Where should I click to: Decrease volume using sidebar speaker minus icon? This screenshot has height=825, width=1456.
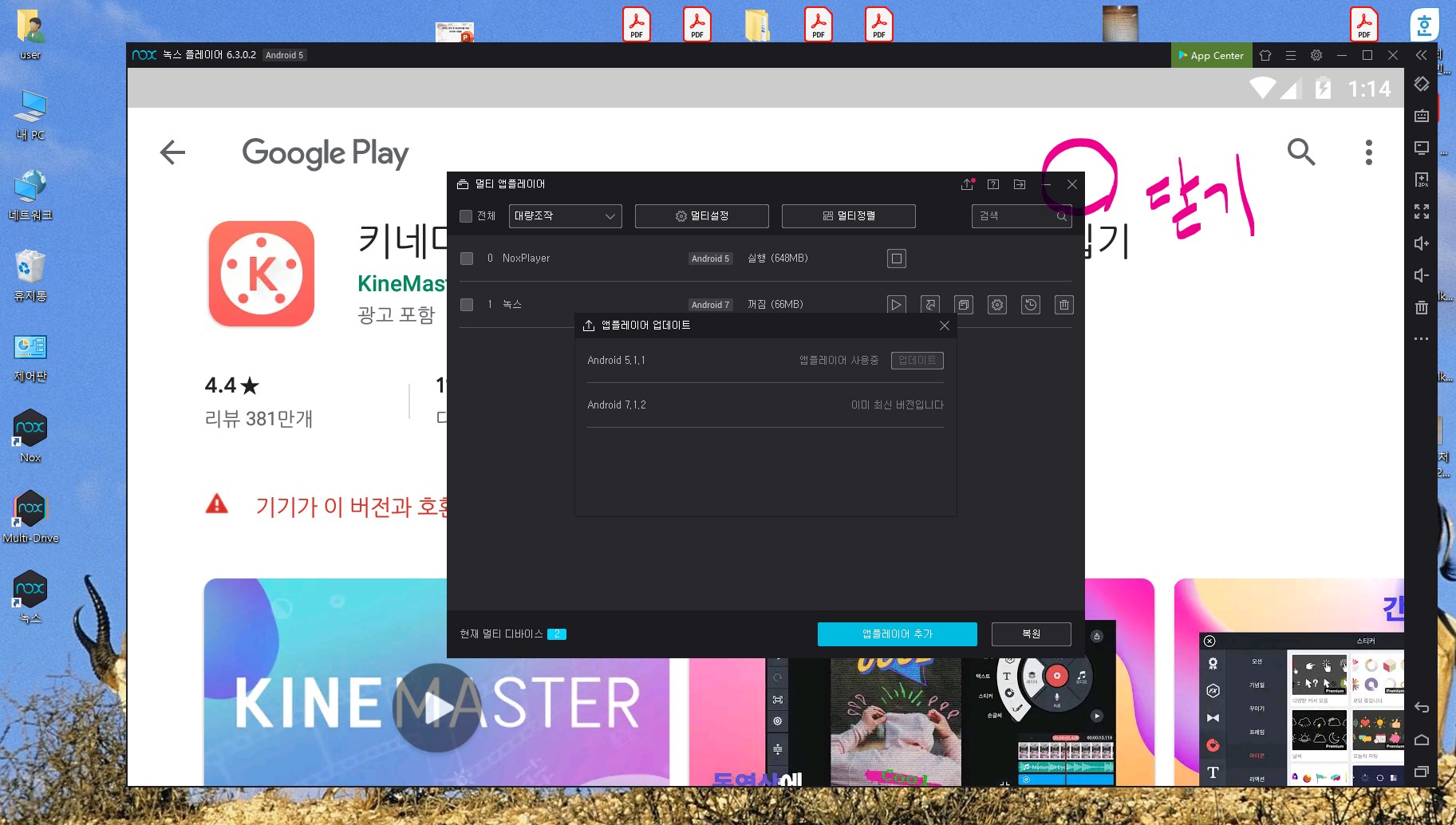coord(1422,275)
